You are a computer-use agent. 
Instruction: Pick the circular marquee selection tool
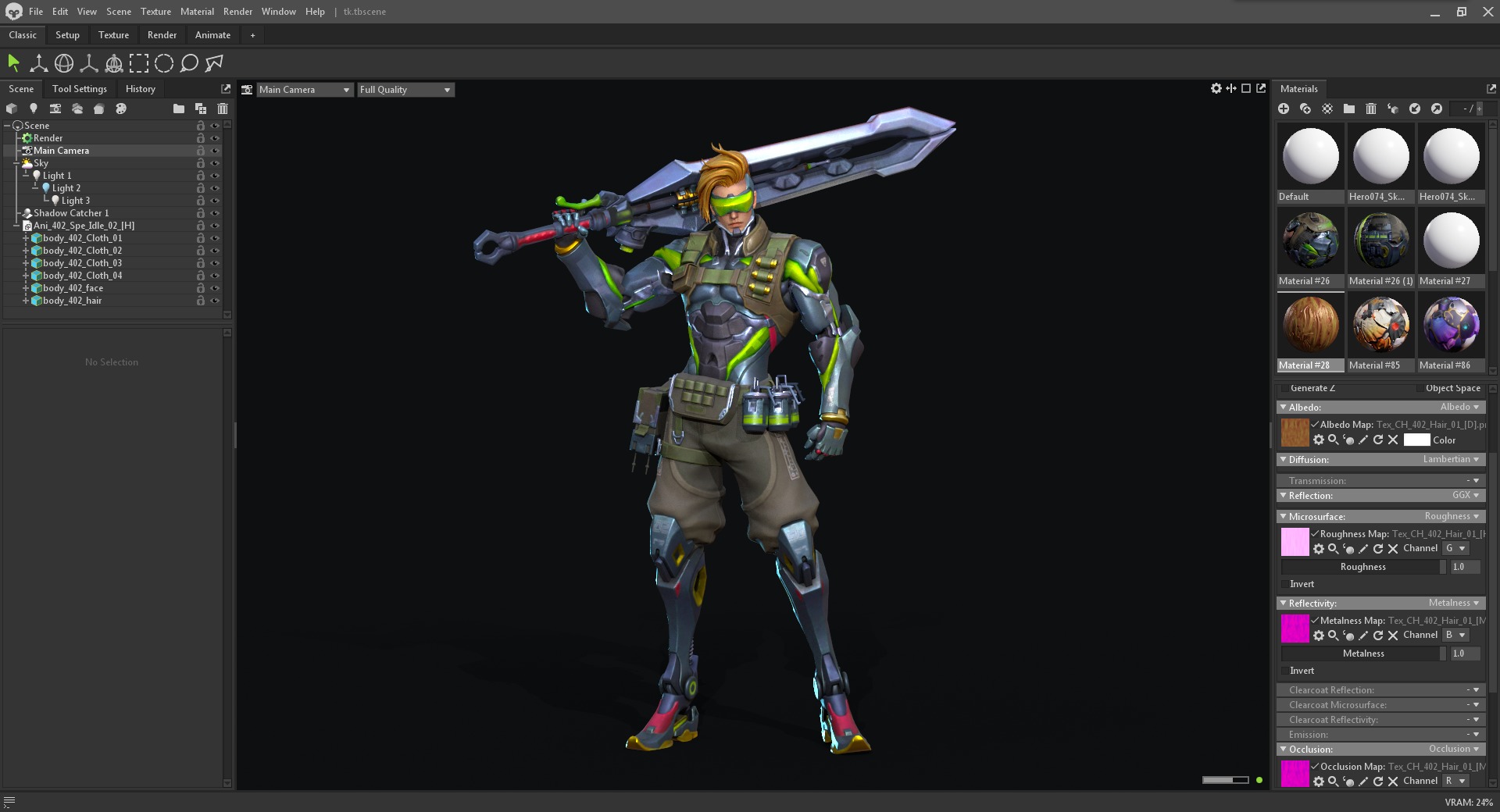164,63
